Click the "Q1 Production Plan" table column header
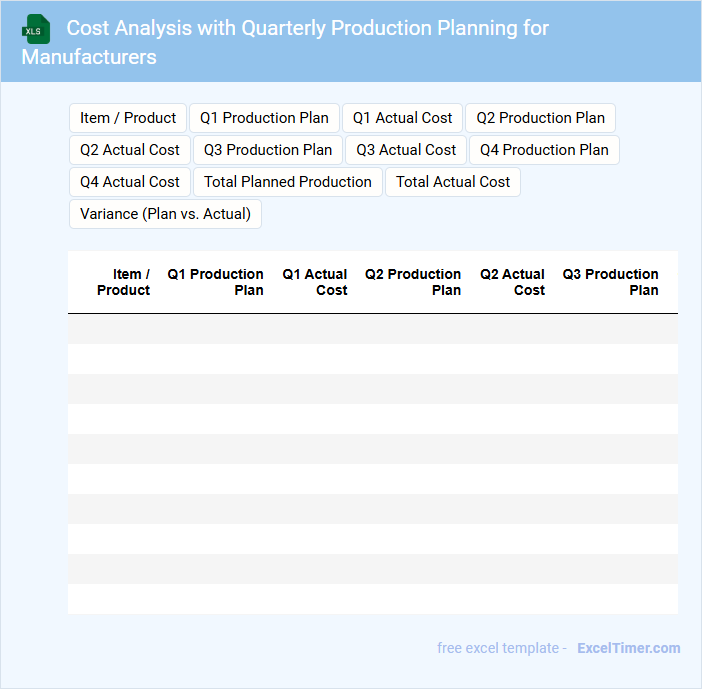 click(216, 282)
